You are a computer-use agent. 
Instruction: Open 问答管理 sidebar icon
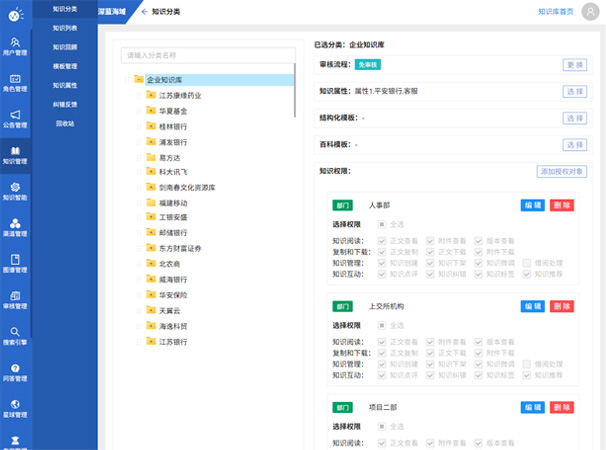[x=15, y=372]
